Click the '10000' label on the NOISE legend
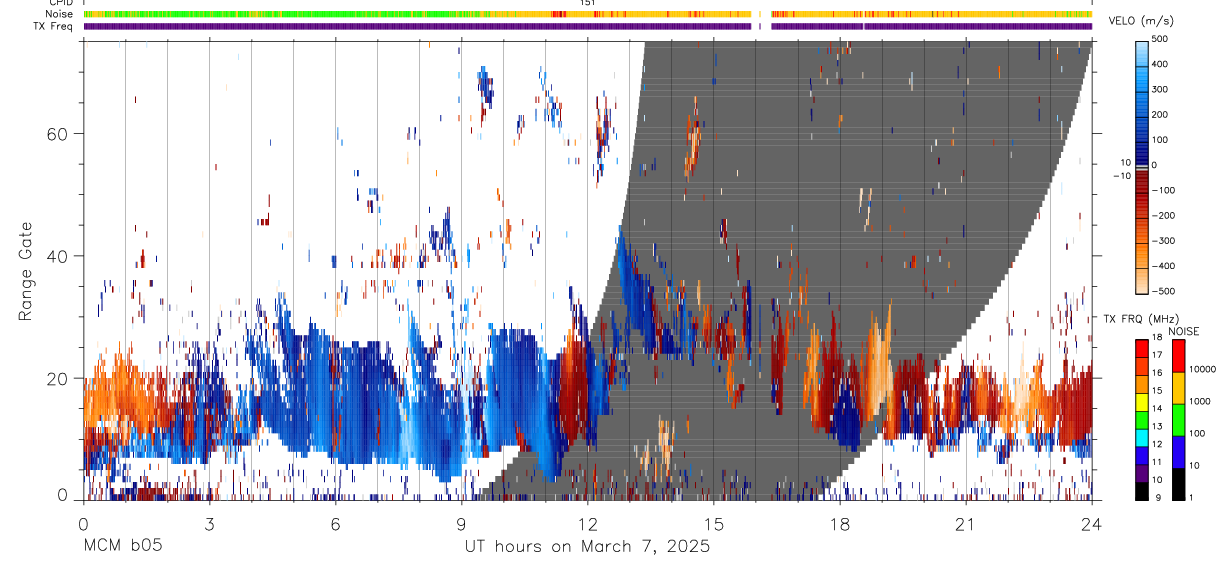The width and height of the screenshot is (1228, 567). point(1201,370)
